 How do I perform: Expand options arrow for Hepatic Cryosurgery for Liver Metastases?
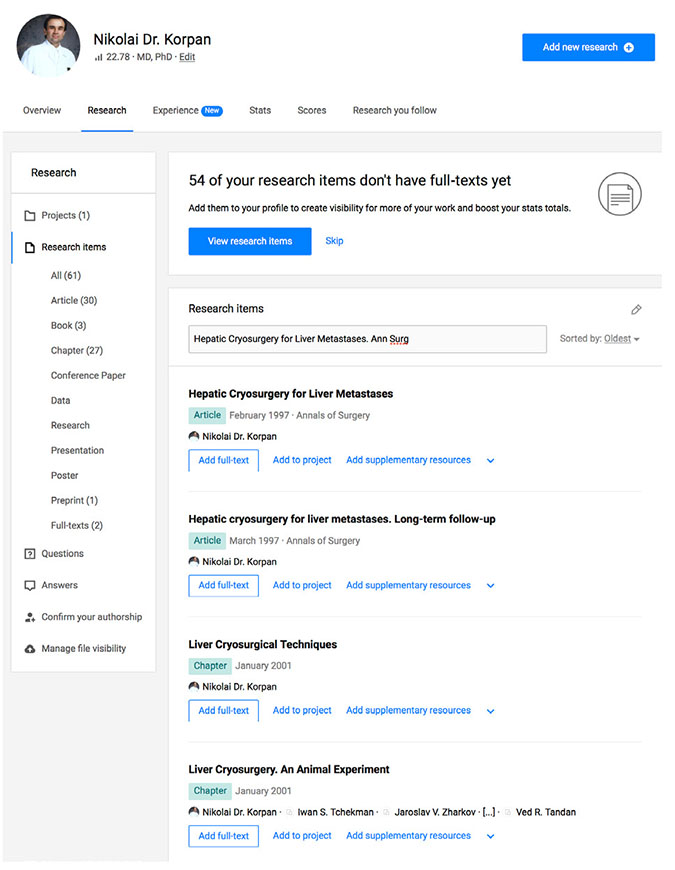coord(490,461)
